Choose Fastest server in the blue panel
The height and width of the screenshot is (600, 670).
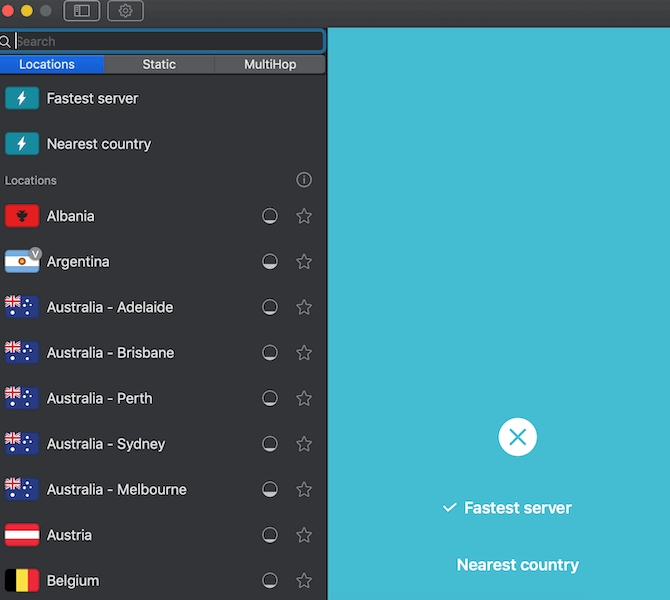[x=517, y=508]
